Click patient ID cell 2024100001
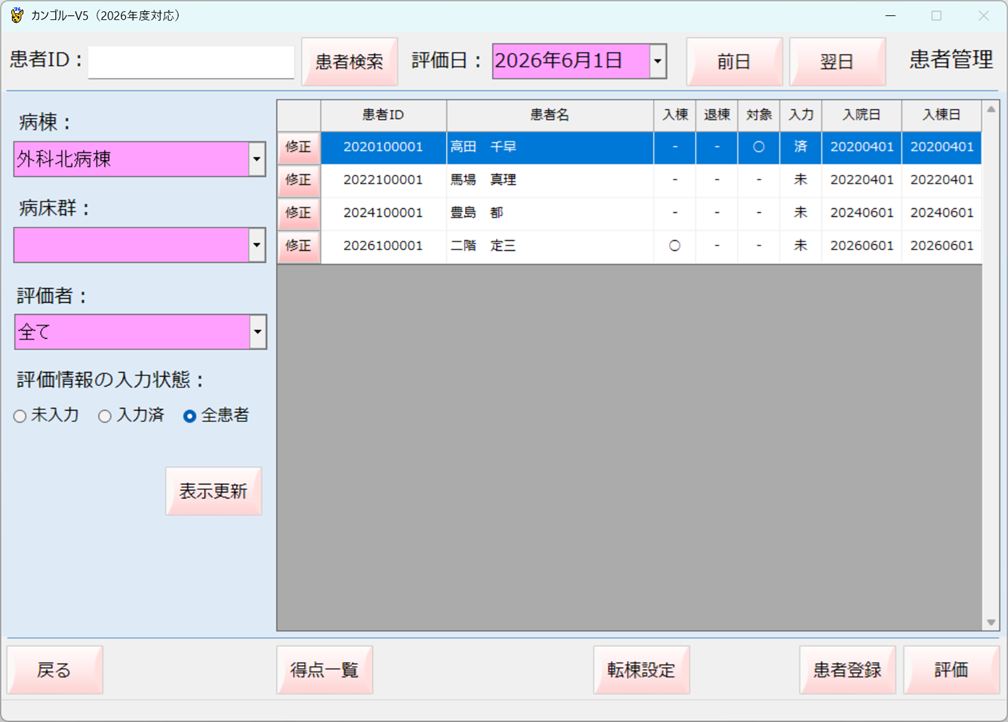The image size is (1008, 722). point(383,213)
